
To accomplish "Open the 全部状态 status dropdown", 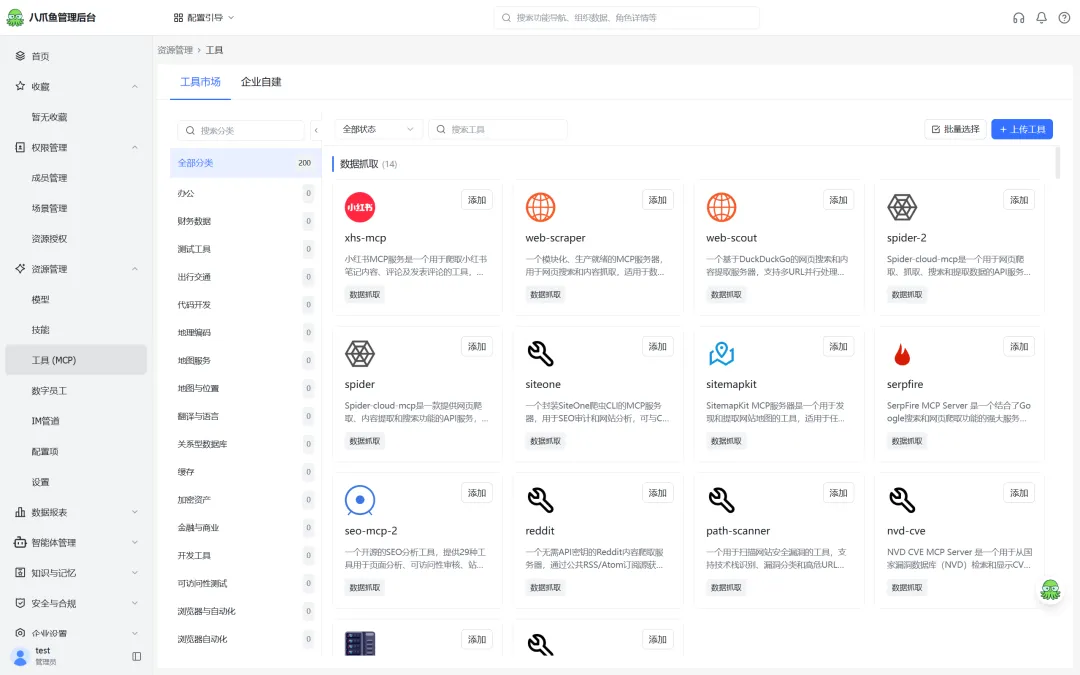I will 378,129.
